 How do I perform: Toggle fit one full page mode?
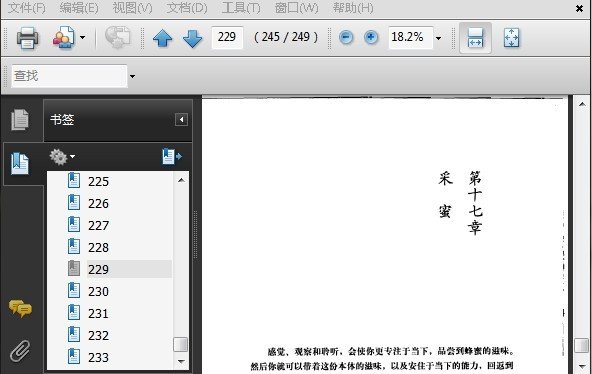(511, 37)
